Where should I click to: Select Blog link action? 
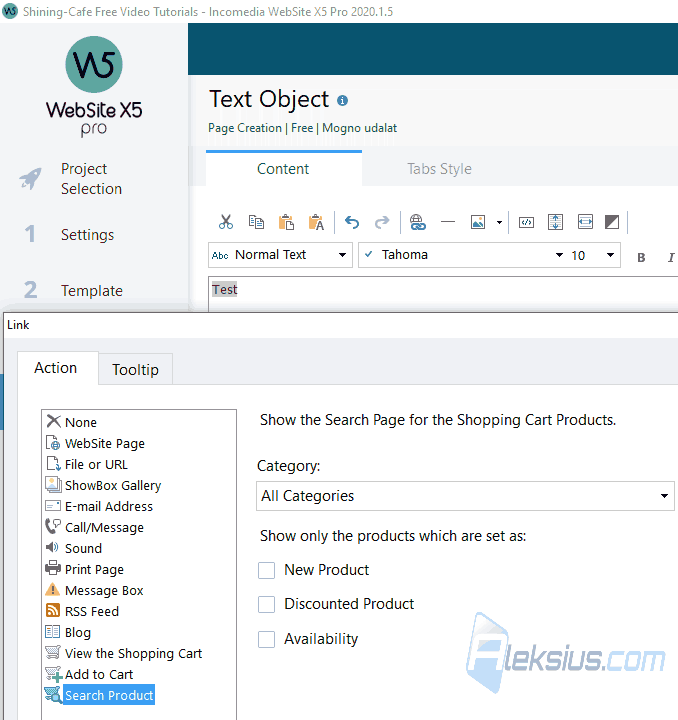coord(68,632)
